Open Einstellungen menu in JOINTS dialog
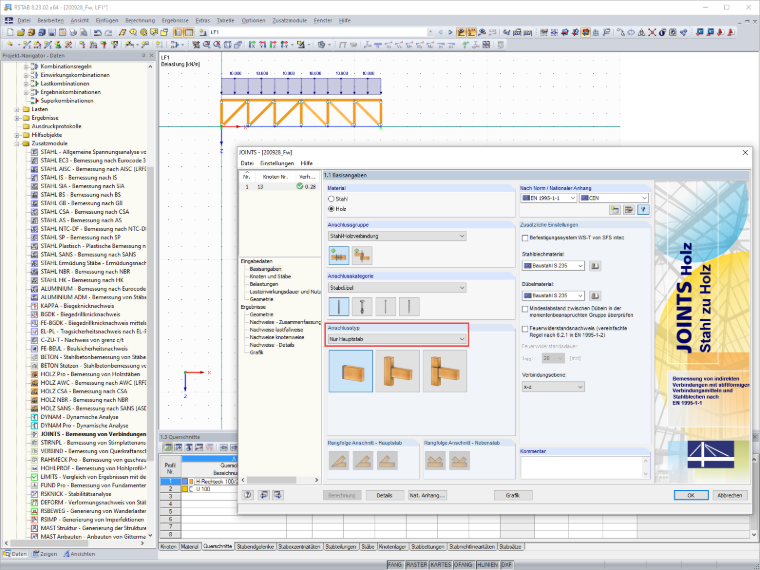Image resolution: width=760 pixels, height=570 pixels. click(277, 163)
